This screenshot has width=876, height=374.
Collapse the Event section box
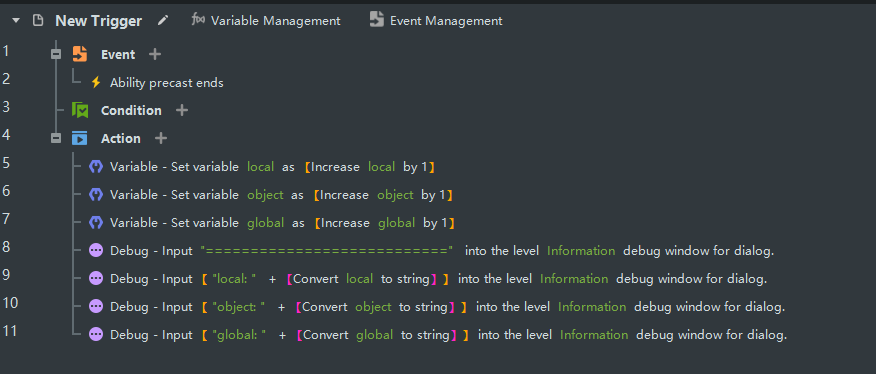tap(56, 54)
